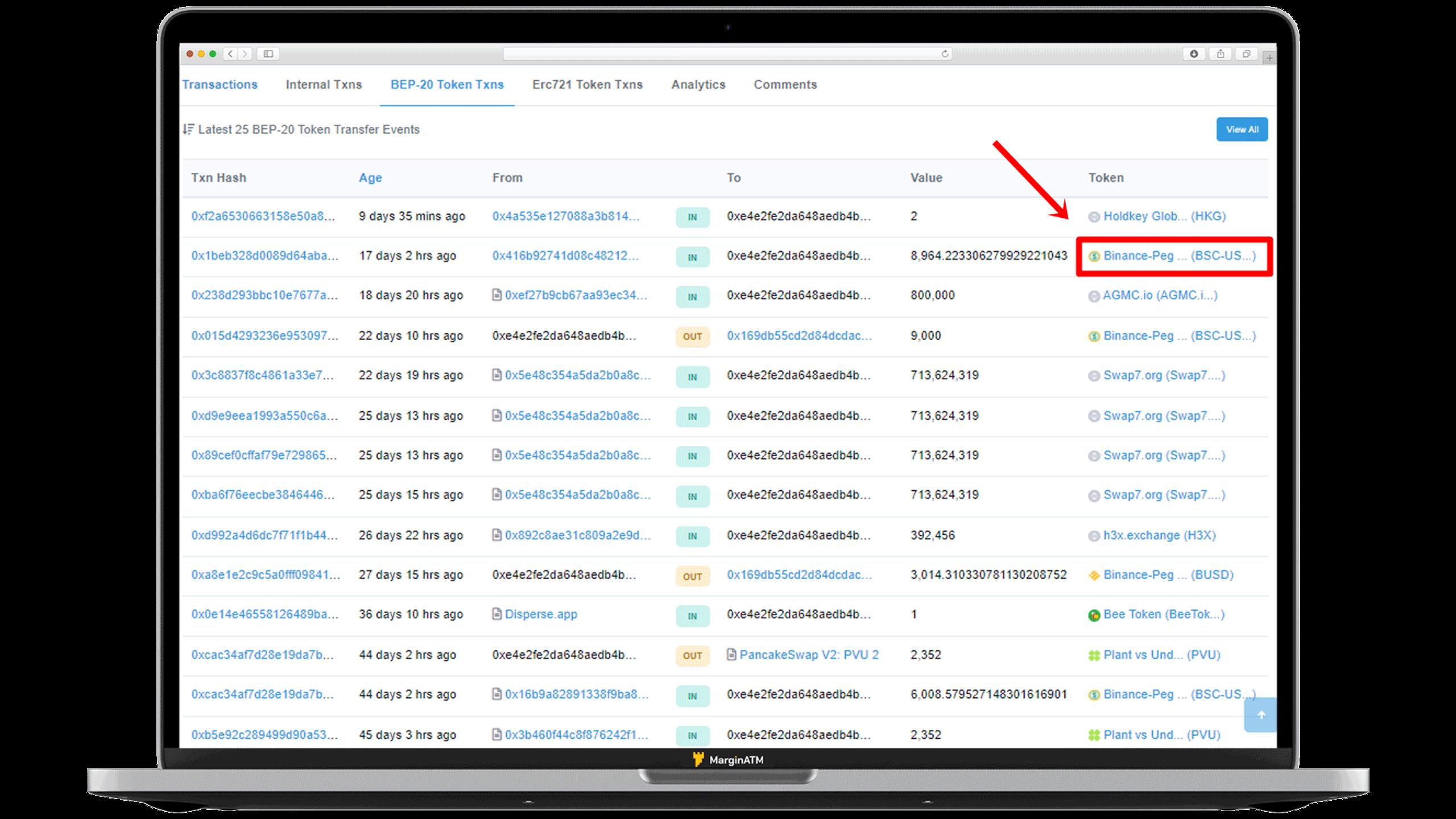Viewport: 1456px width, 819px height.
Task: Open the Comments tab
Action: (x=785, y=85)
